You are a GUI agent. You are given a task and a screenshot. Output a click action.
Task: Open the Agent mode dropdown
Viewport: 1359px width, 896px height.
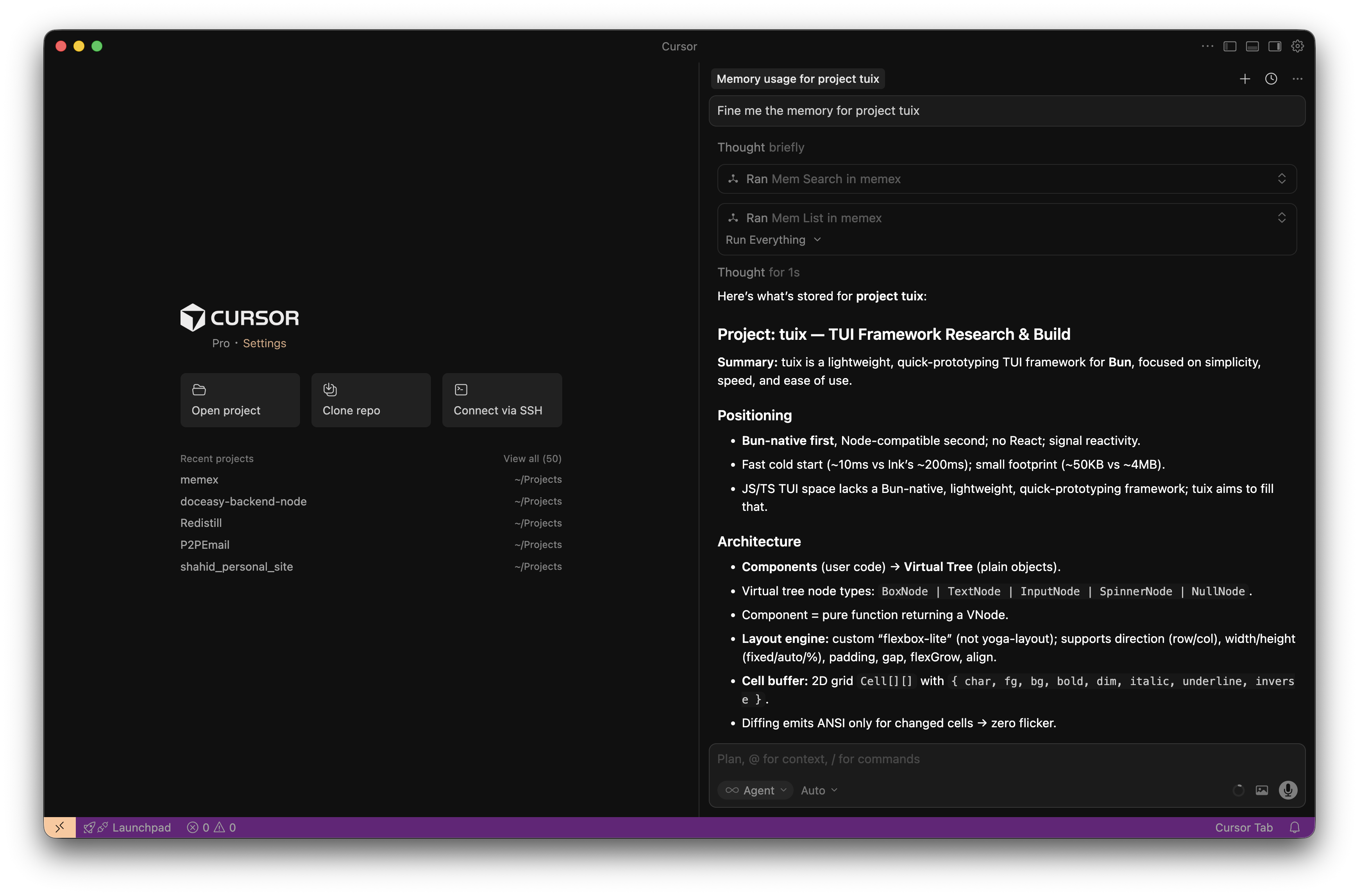pos(756,790)
